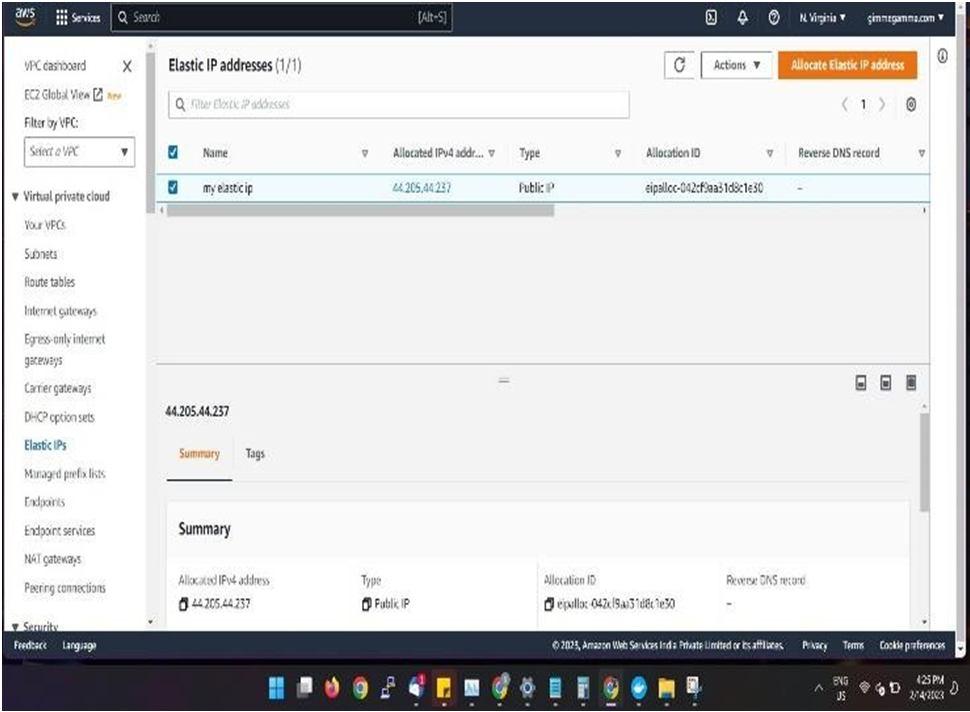Open the account menu dropdown
Screen dimensions: 970x712
point(906,18)
